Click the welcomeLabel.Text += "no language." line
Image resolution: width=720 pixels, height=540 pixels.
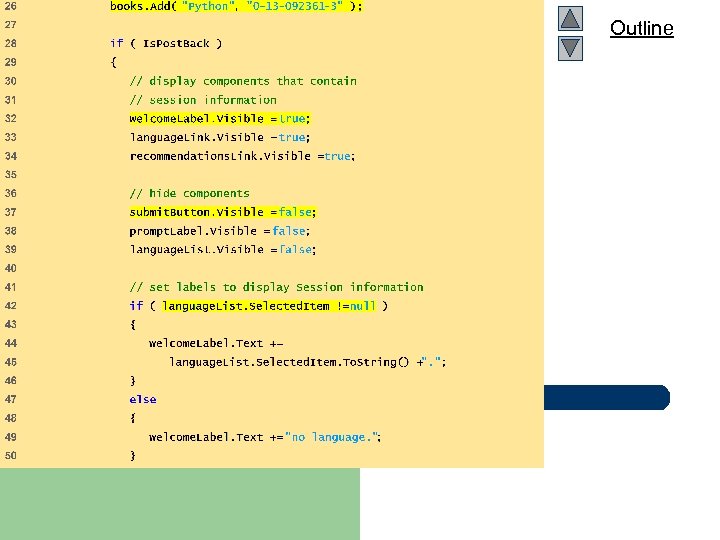tap(265, 437)
